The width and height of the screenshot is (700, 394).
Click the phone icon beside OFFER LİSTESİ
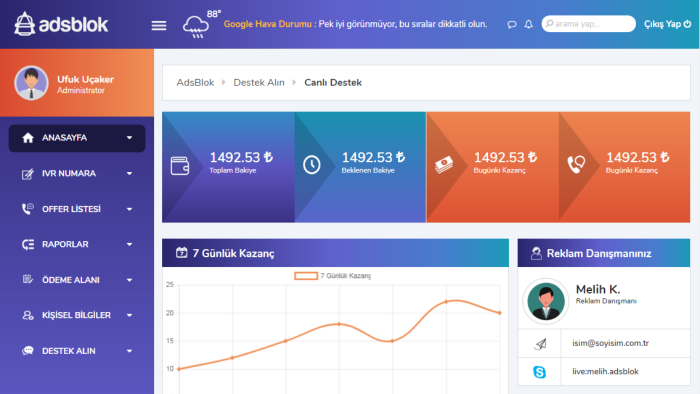[28, 208]
